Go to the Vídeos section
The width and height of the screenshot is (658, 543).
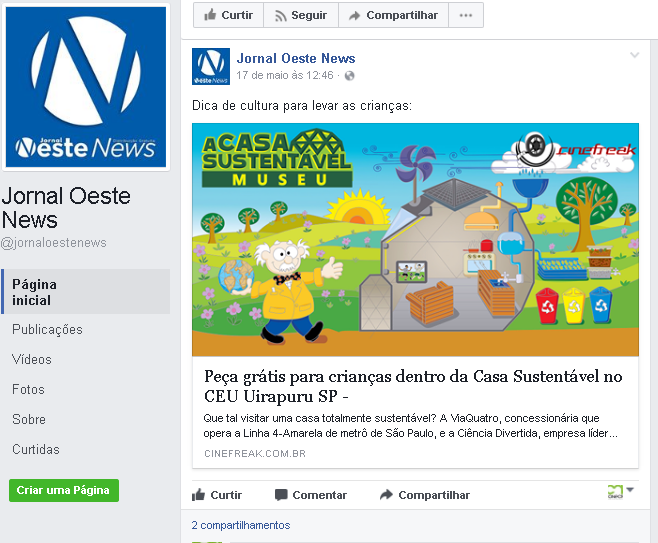32,359
